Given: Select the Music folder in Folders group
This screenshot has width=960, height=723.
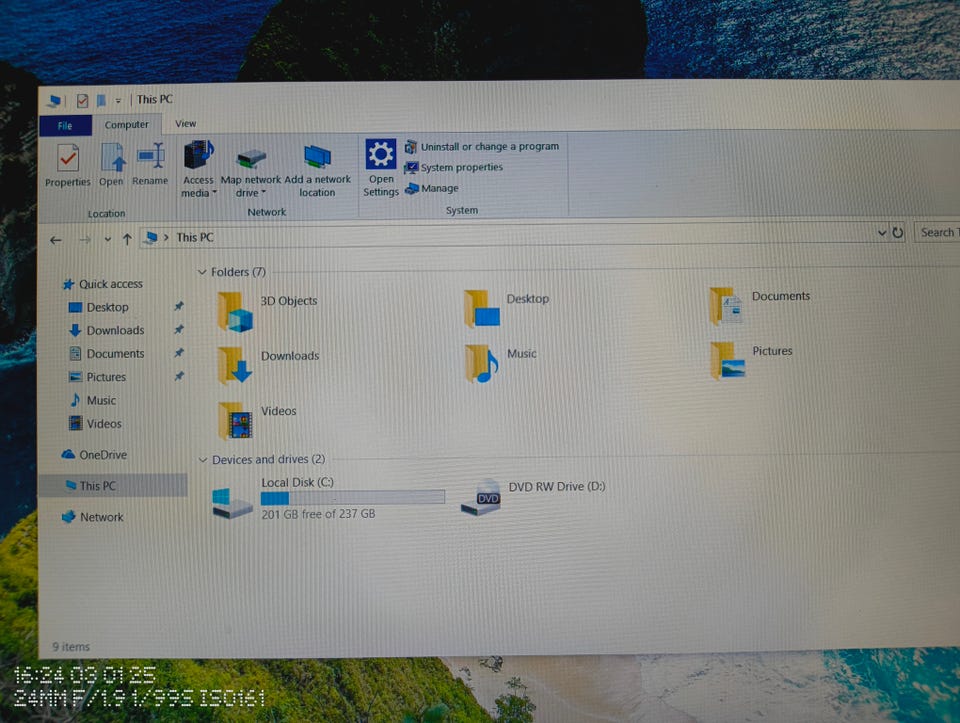Looking at the screenshot, I should pos(500,363).
